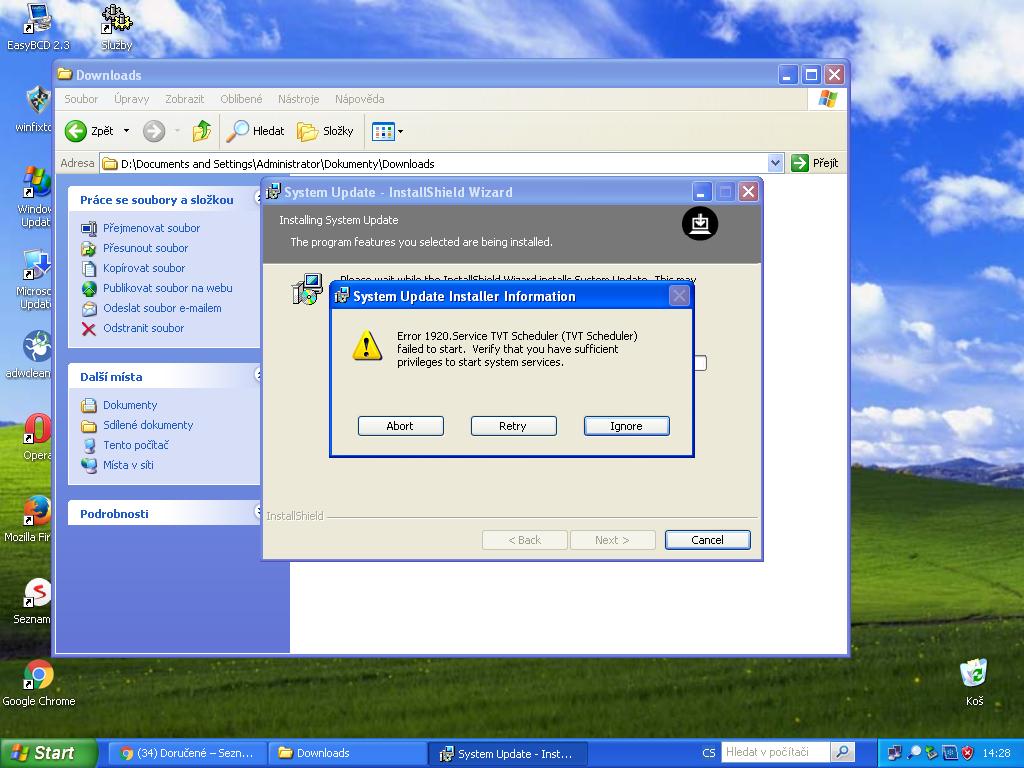
Task: Click the Abort button in error dialog
Action: point(400,426)
